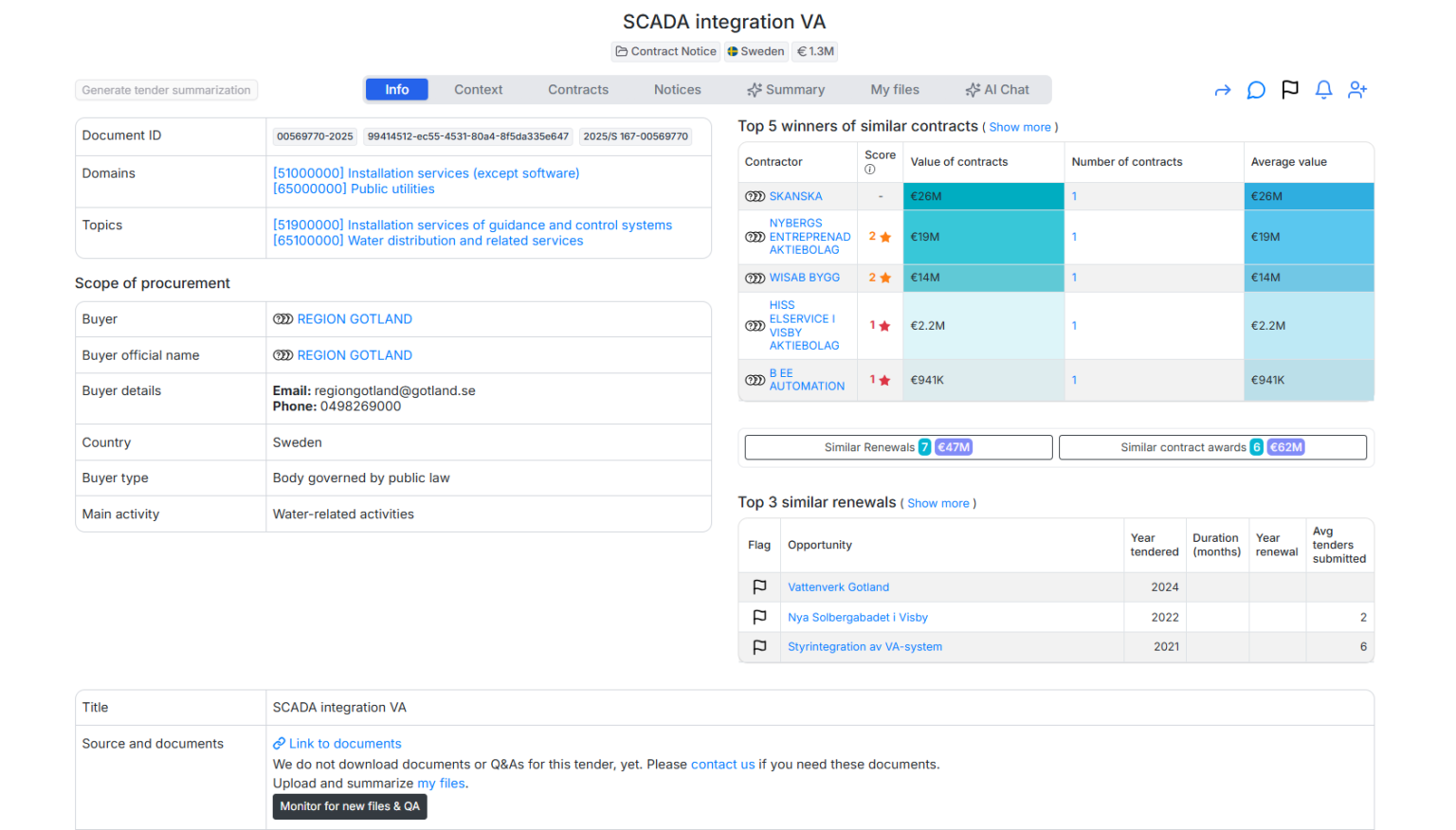Open the REGION GOTLAND buyer link
This screenshot has height=830, width=1456.
click(x=355, y=318)
